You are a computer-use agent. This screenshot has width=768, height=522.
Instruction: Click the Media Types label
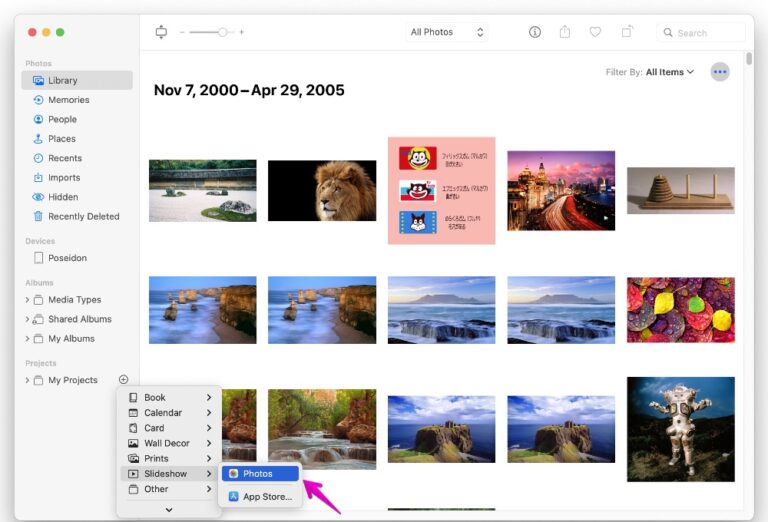point(74,300)
